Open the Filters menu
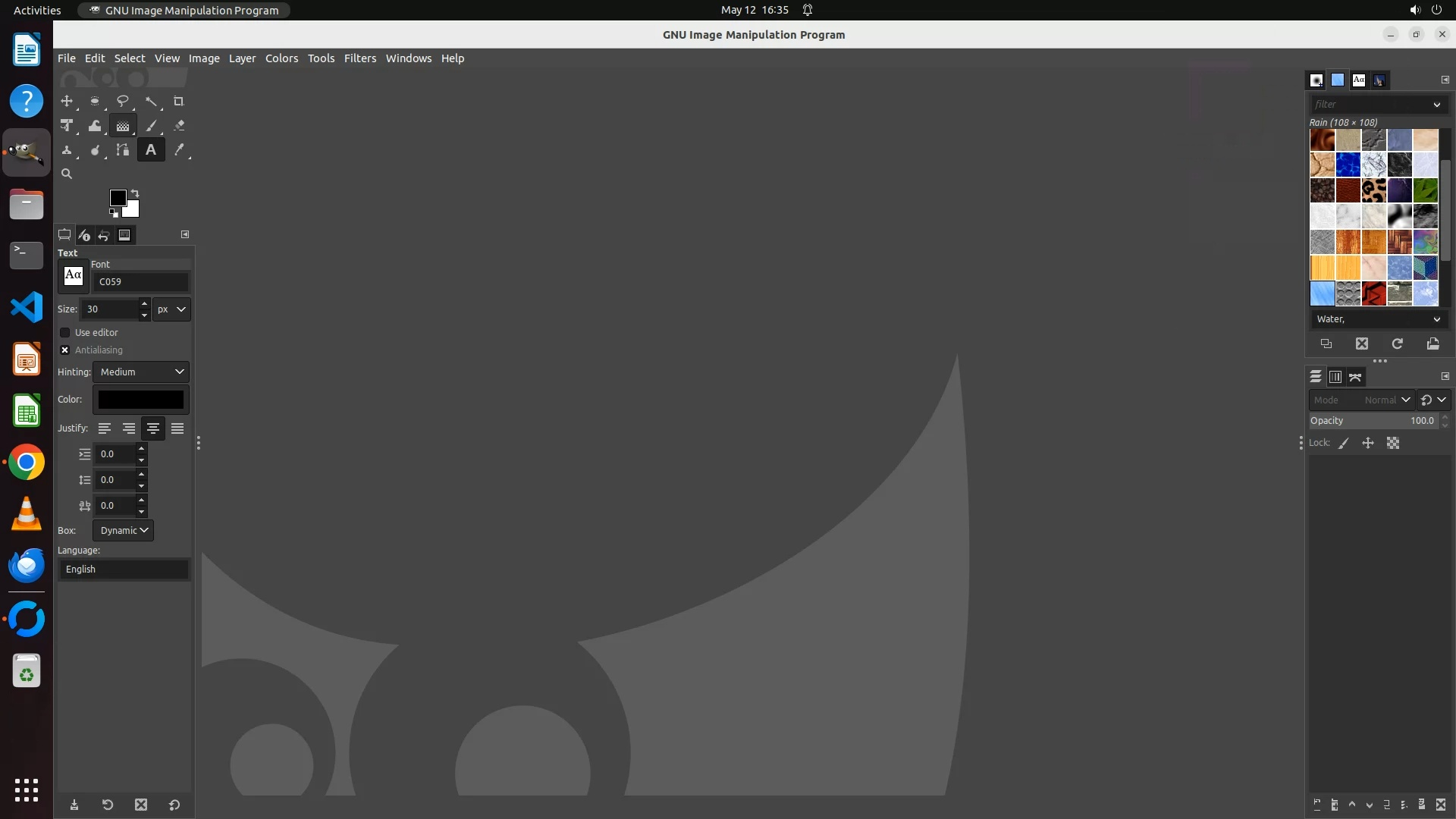This screenshot has width=1456, height=819. pos(359,58)
